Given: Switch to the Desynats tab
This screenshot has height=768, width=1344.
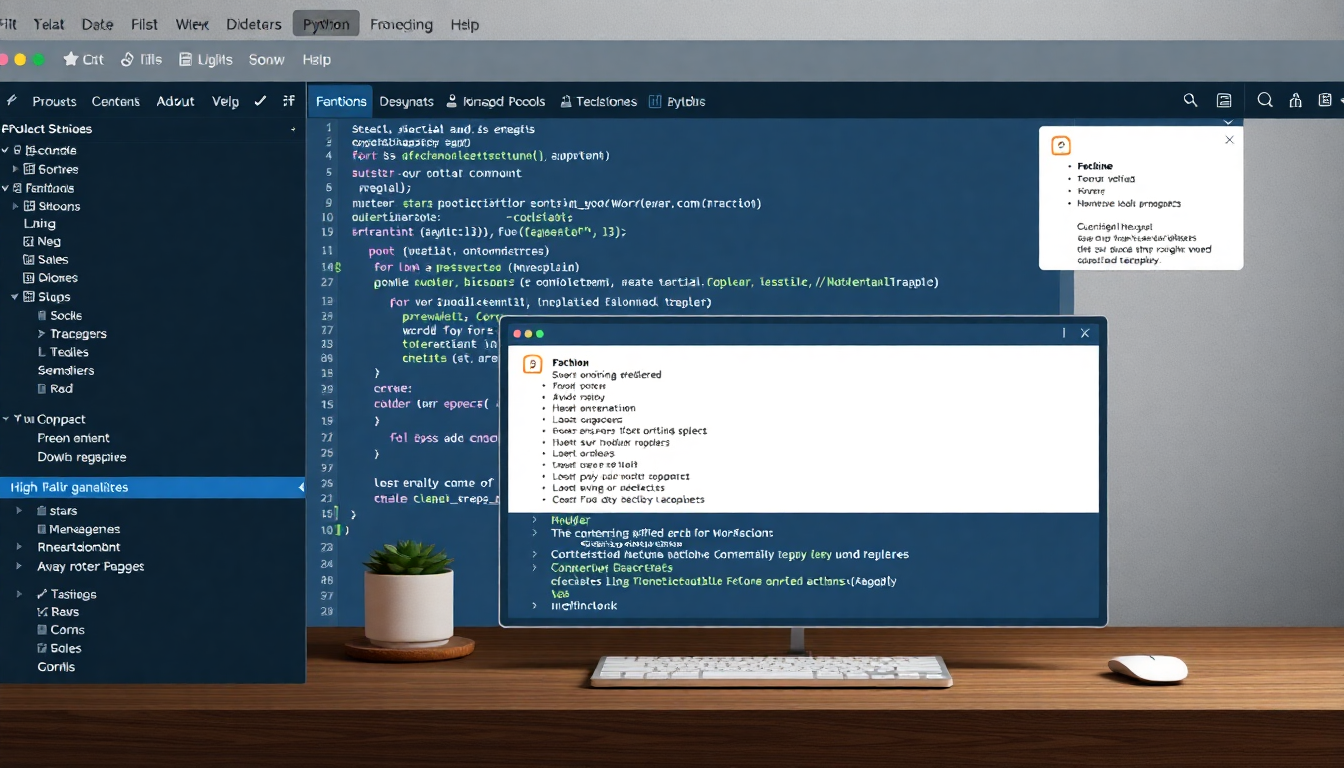Looking at the screenshot, I should (x=406, y=102).
